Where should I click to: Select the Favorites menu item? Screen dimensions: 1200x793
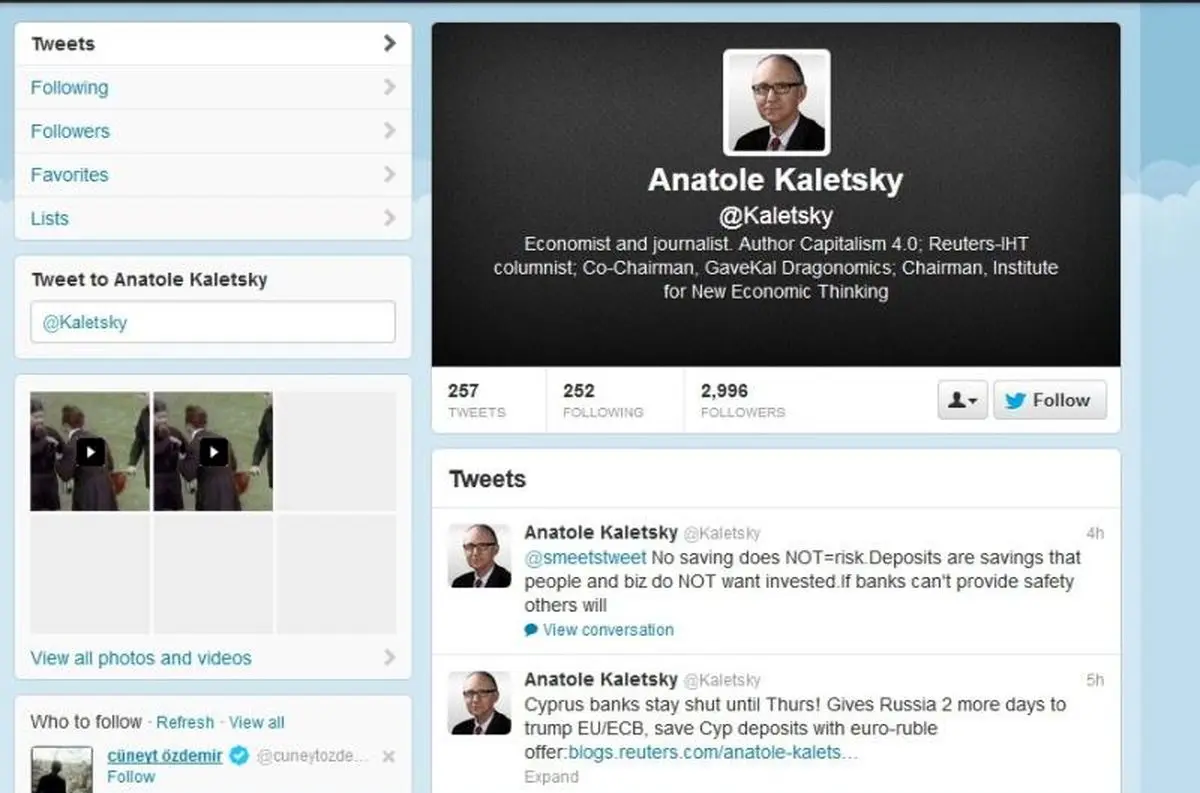tap(213, 175)
